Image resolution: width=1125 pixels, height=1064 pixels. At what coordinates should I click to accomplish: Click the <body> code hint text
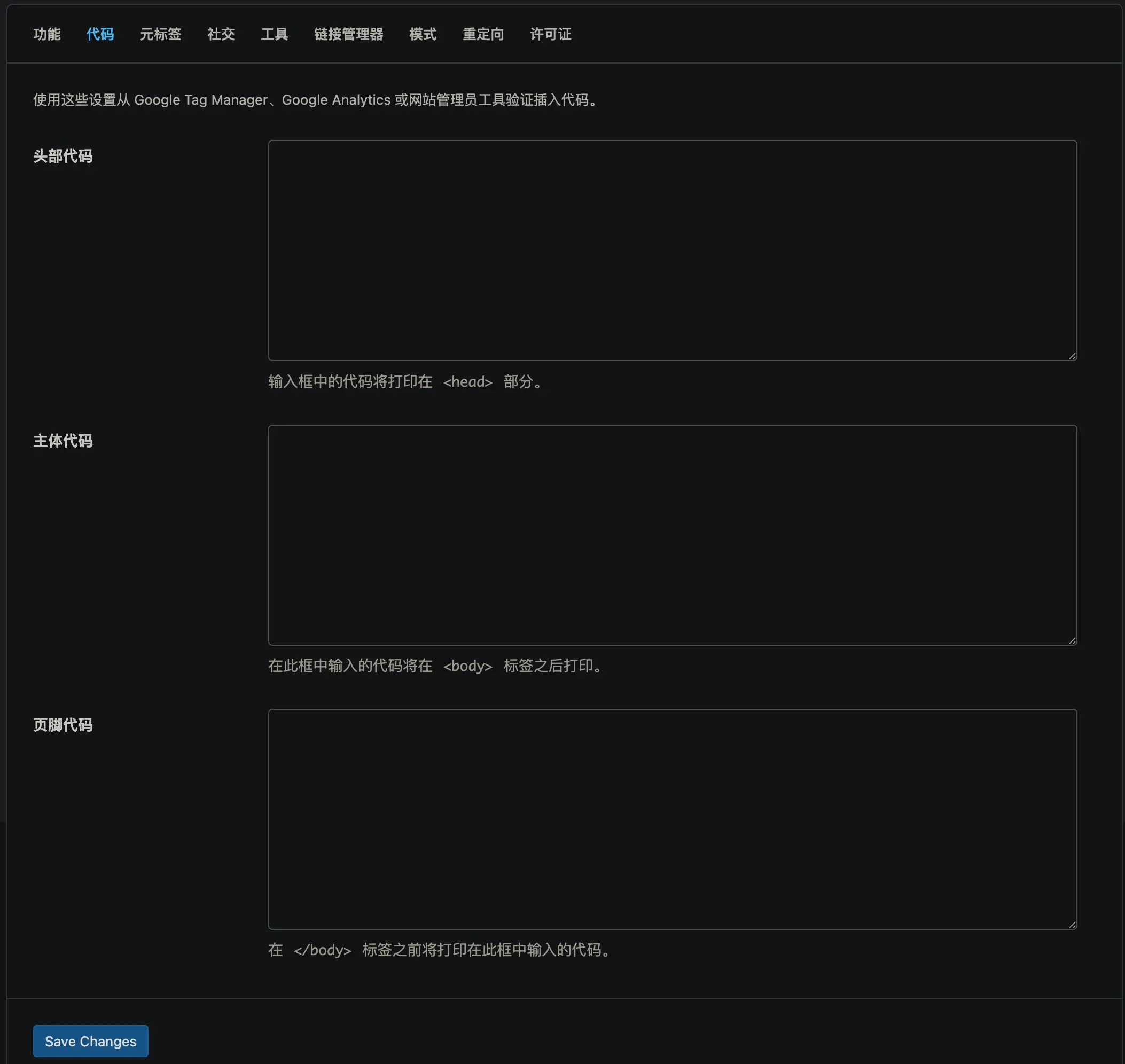tap(467, 666)
